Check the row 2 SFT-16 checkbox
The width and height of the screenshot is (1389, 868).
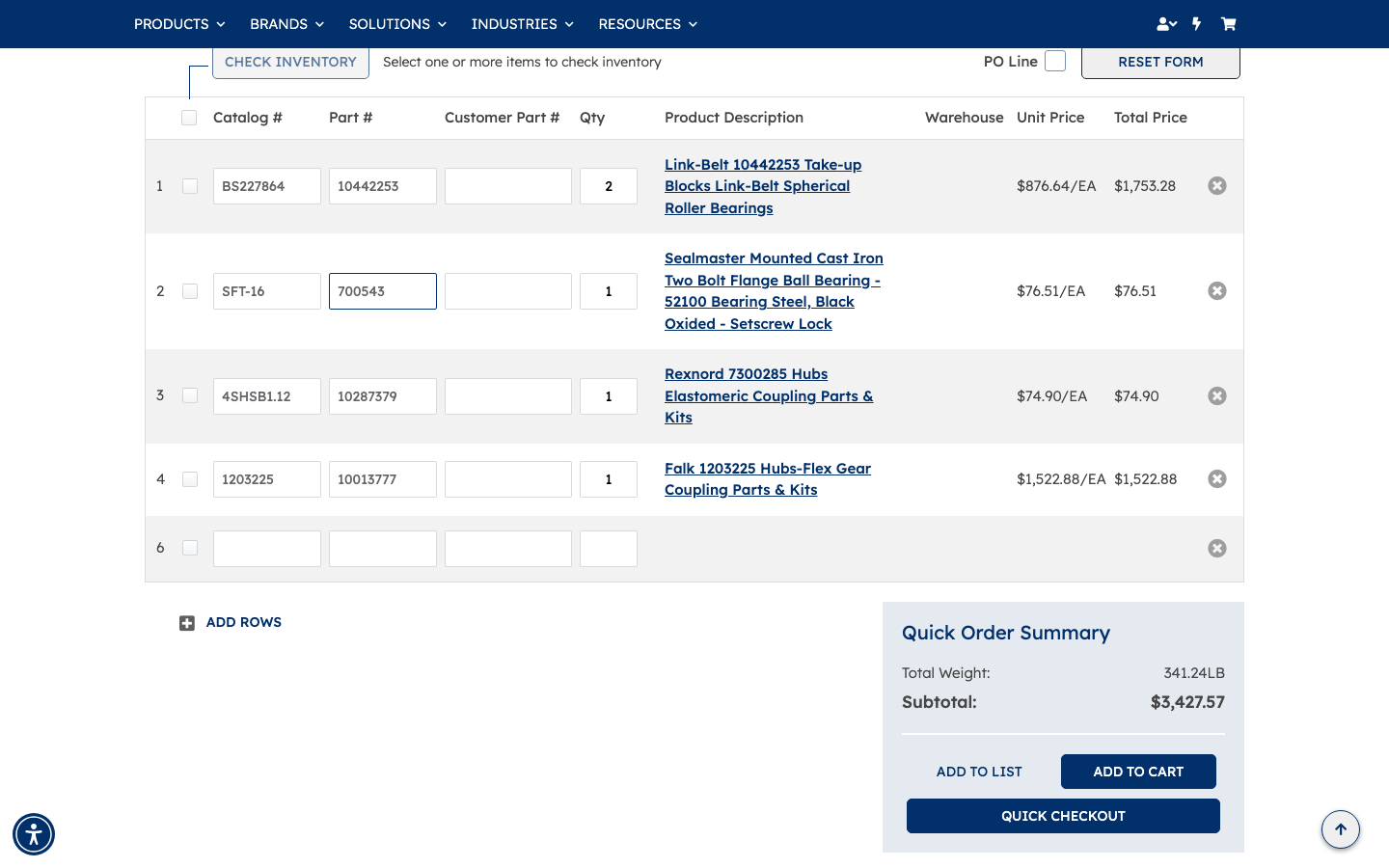click(x=190, y=291)
